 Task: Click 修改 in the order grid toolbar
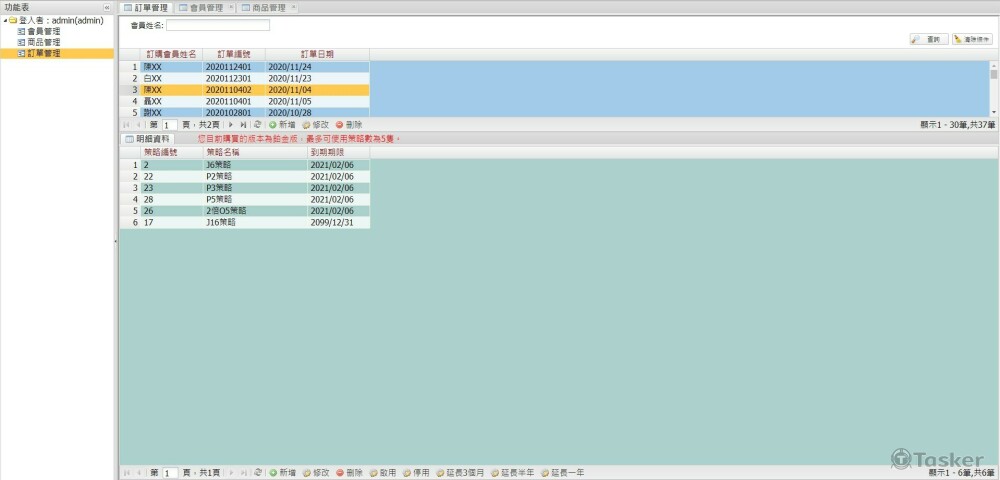[x=315, y=125]
